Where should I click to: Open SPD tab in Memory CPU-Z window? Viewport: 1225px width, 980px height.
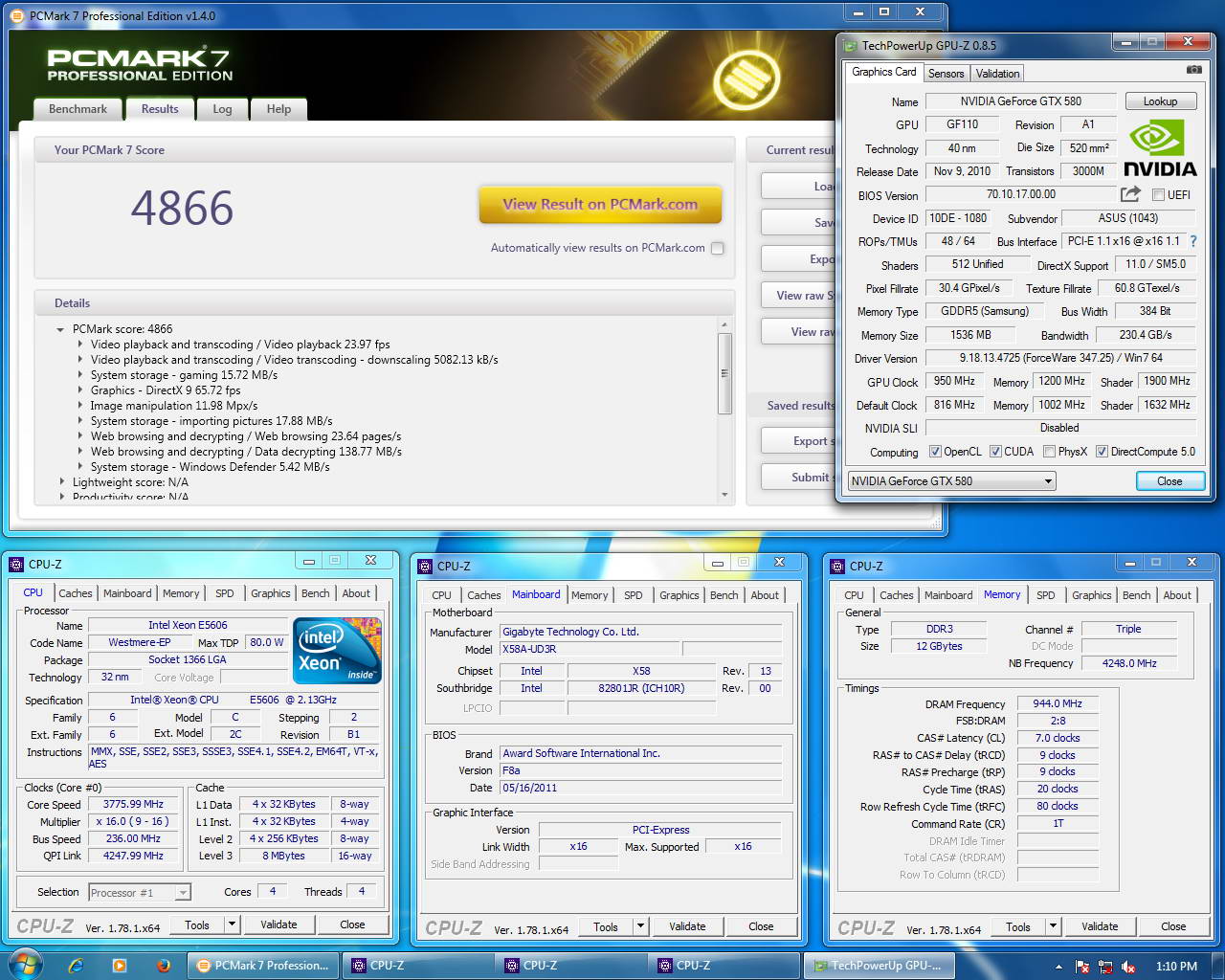coord(1046,595)
